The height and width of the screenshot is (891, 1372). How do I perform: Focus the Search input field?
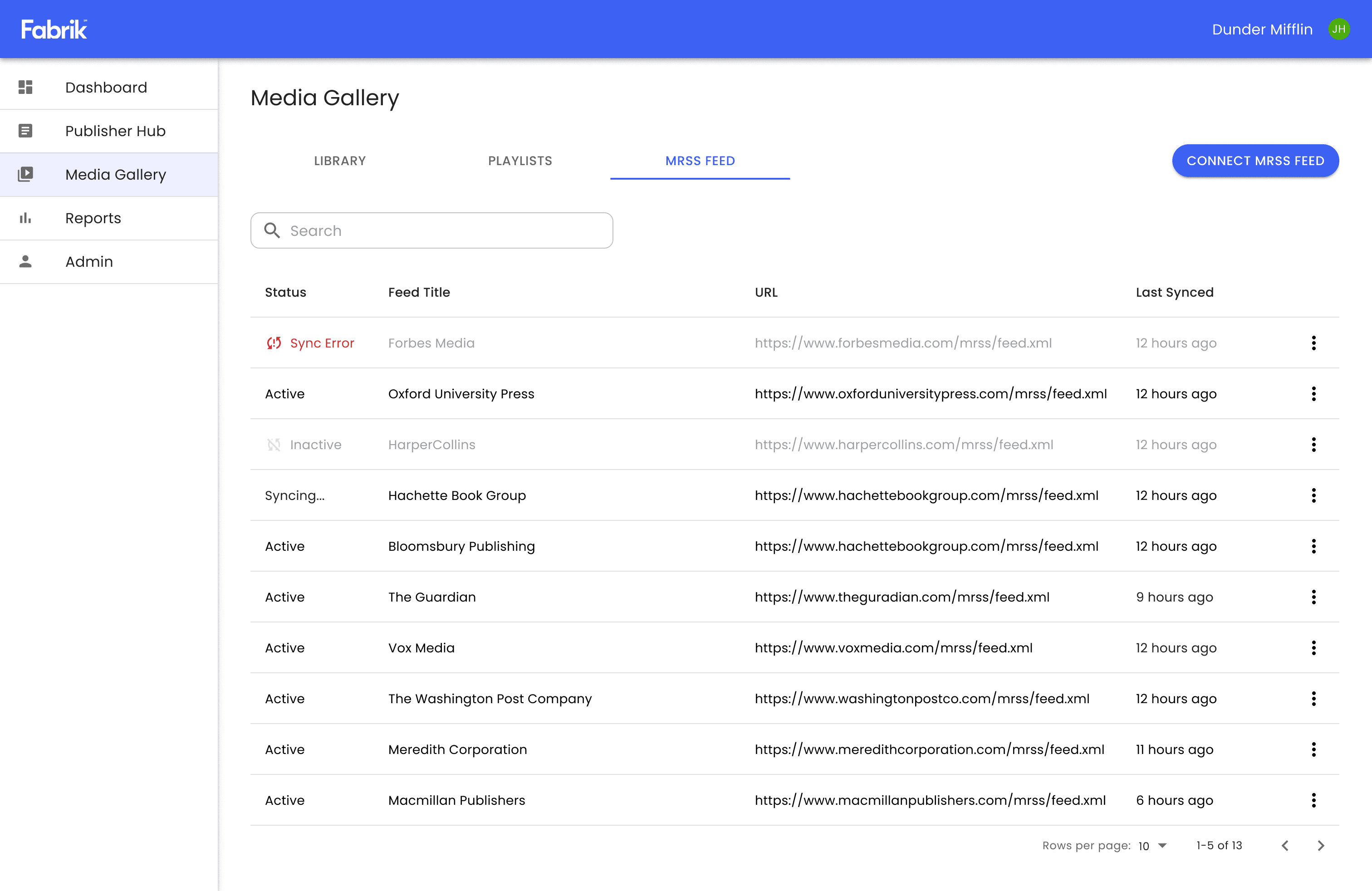point(432,230)
